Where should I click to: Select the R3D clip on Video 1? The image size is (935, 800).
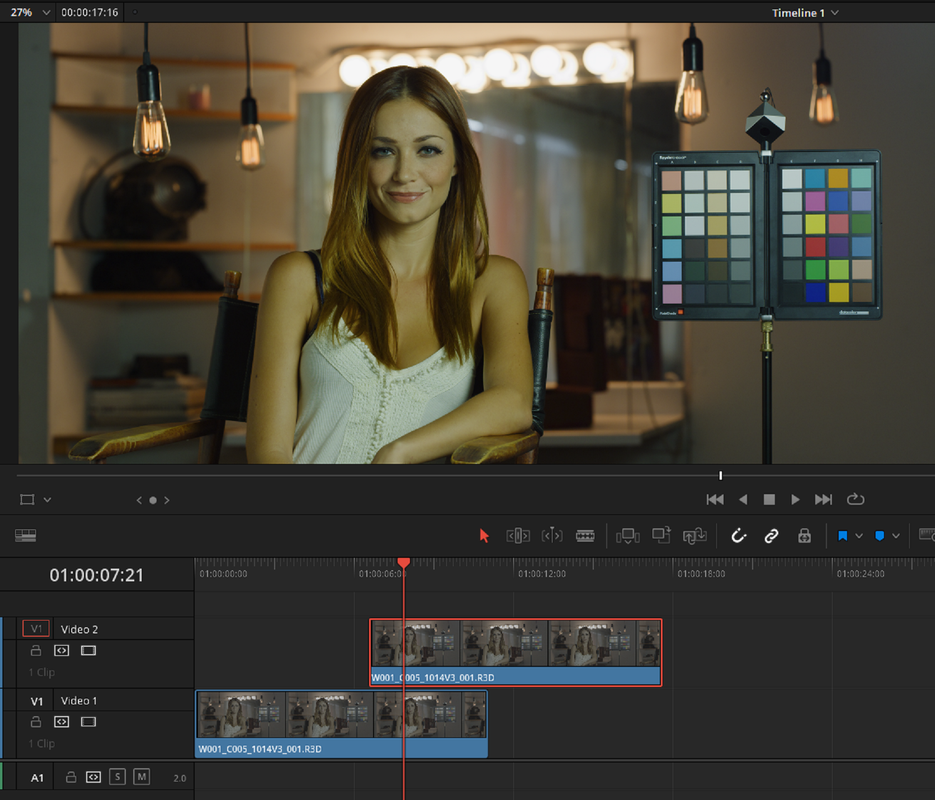pos(342,724)
